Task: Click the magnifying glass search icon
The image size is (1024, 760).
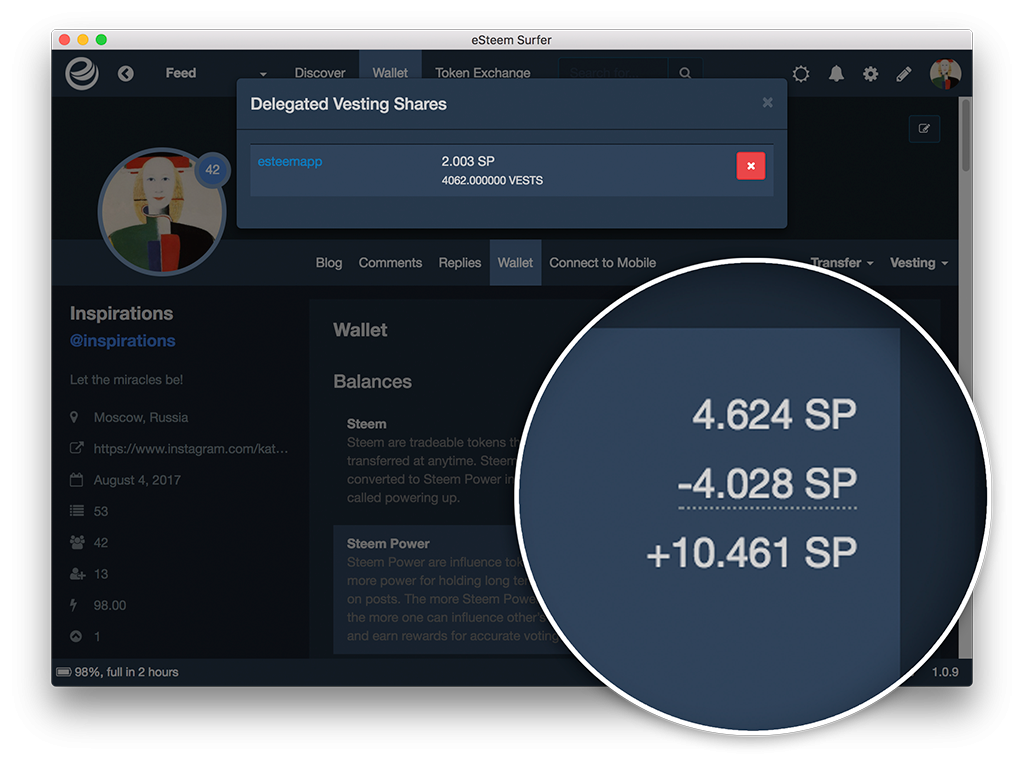Action: coord(685,73)
